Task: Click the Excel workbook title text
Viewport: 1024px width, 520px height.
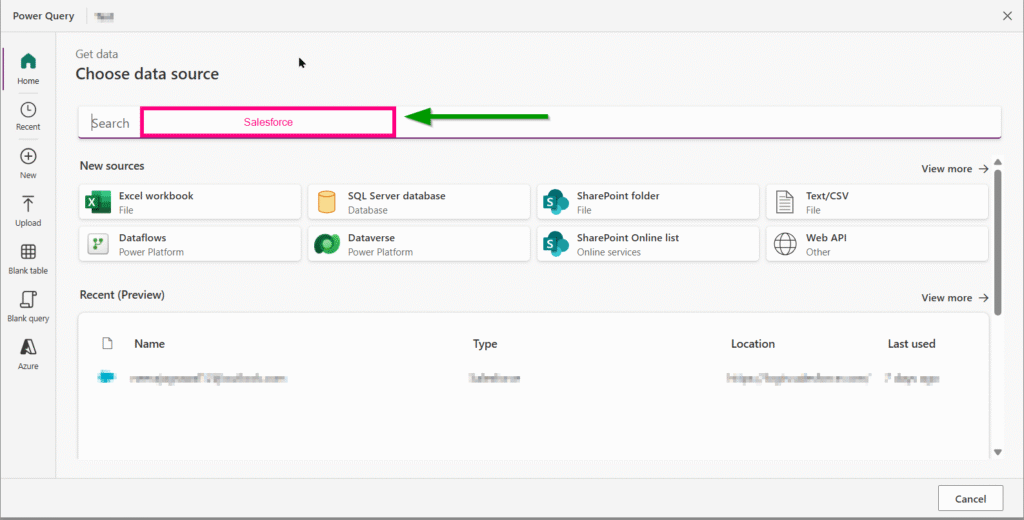Action: click(156, 196)
